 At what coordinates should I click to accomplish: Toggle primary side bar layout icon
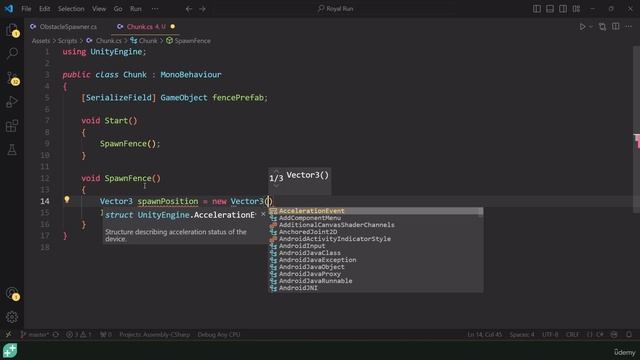pyautogui.click(x=537, y=9)
